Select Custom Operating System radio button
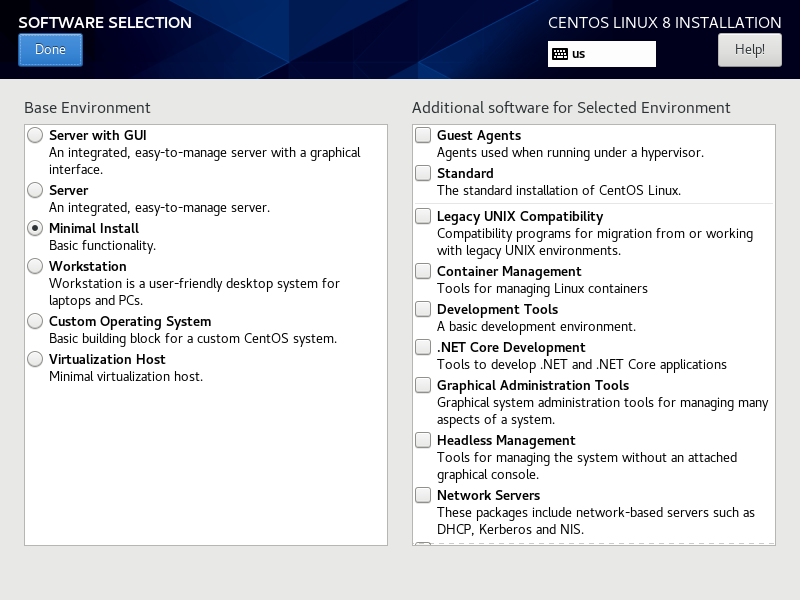The height and width of the screenshot is (600, 800). [x=35, y=321]
